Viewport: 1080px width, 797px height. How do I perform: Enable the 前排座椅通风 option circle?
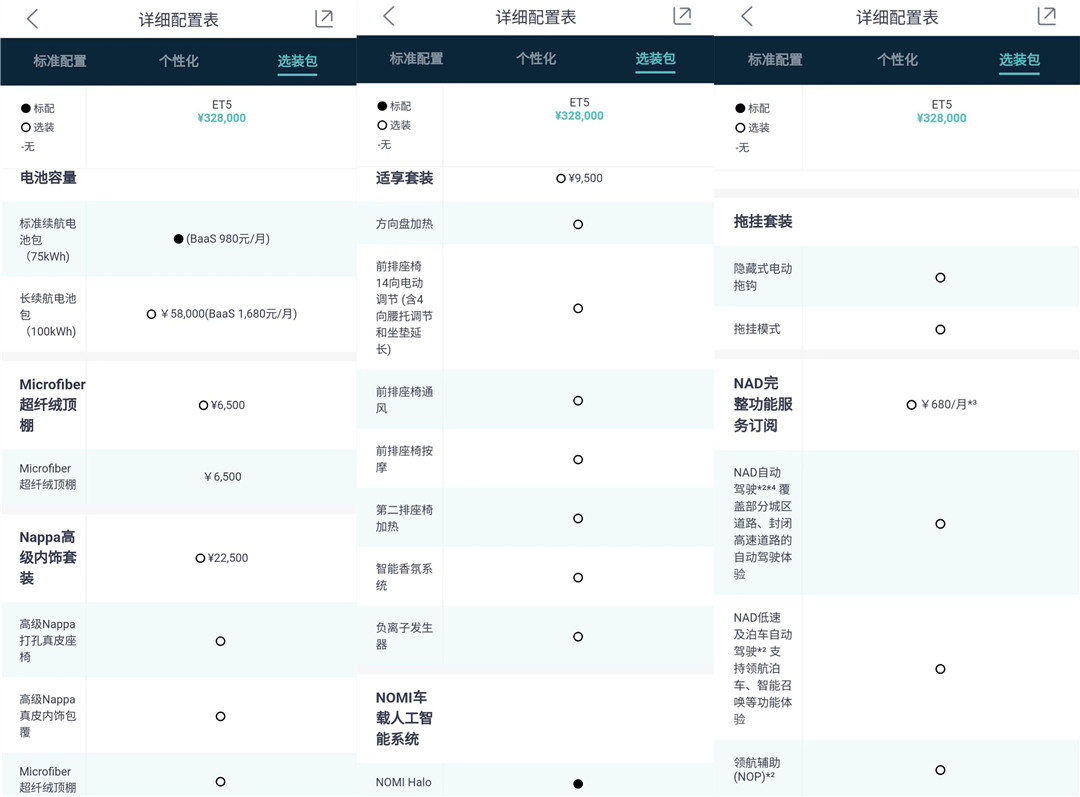click(578, 400)
